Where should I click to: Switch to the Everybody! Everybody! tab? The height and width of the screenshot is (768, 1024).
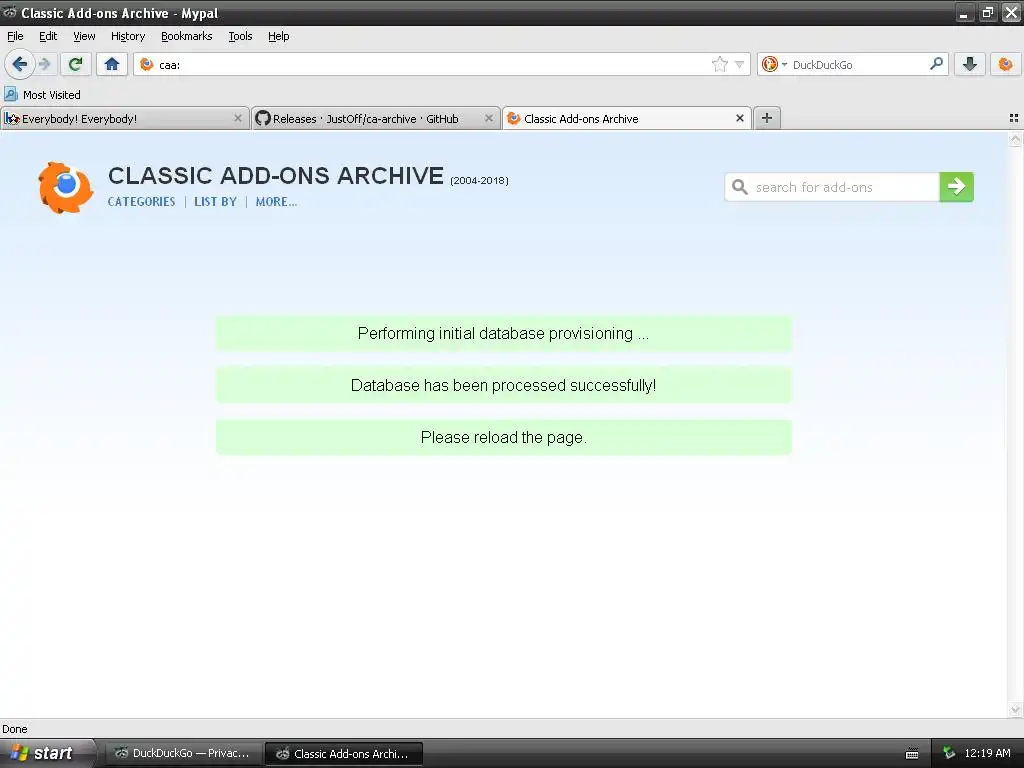[124, 118]
